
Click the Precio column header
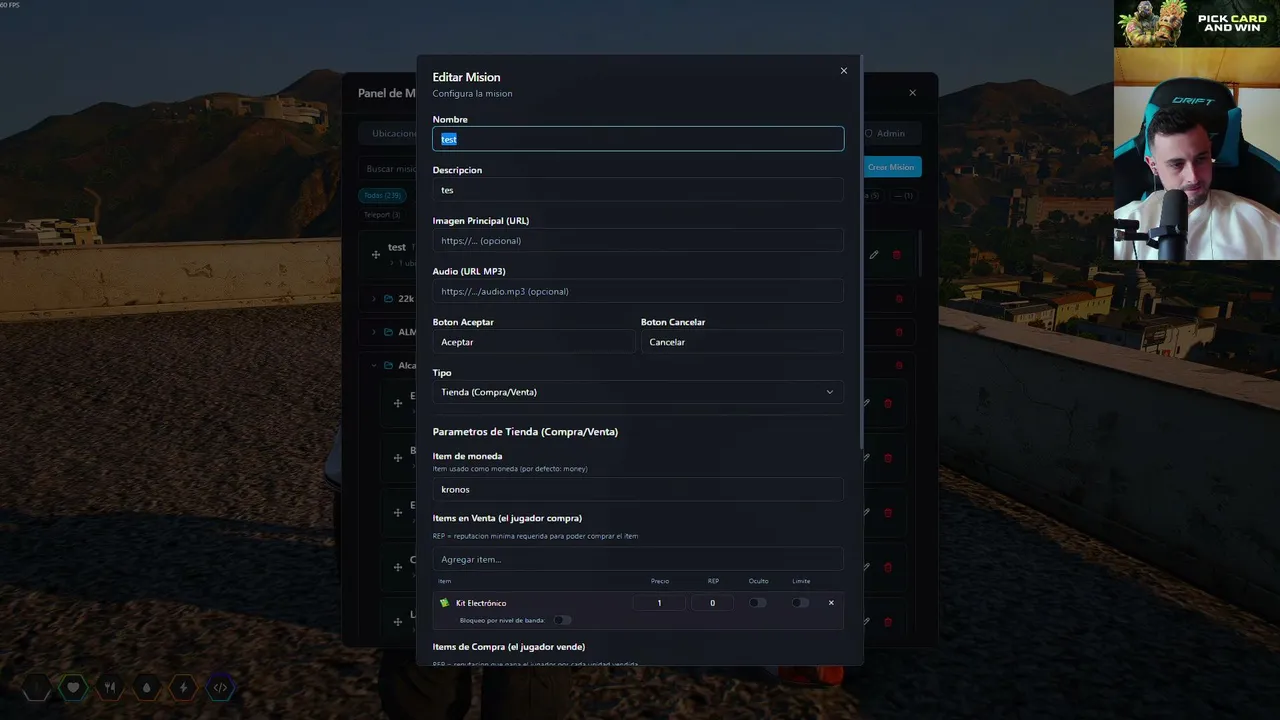coord(660,581)
